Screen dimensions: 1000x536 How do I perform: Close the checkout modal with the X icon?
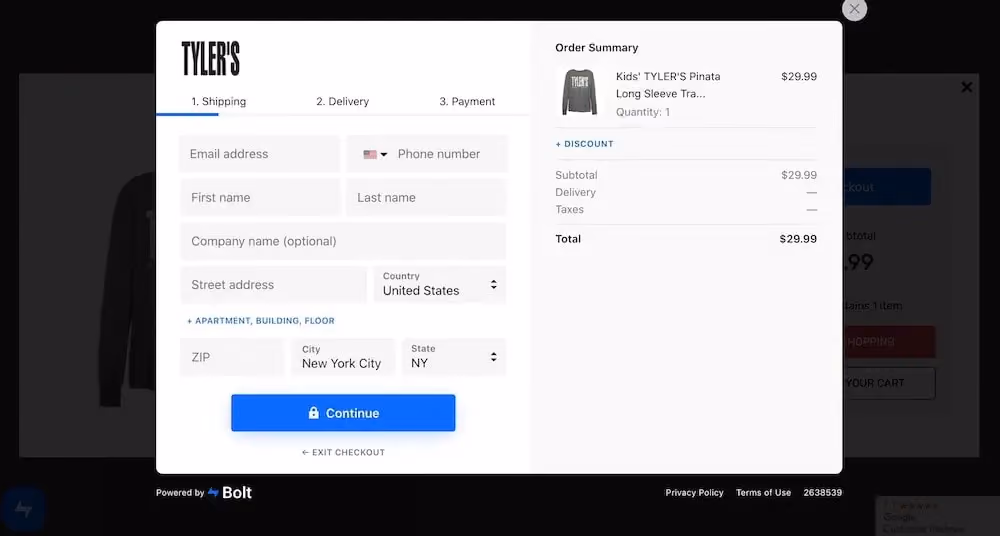[854, 9]
